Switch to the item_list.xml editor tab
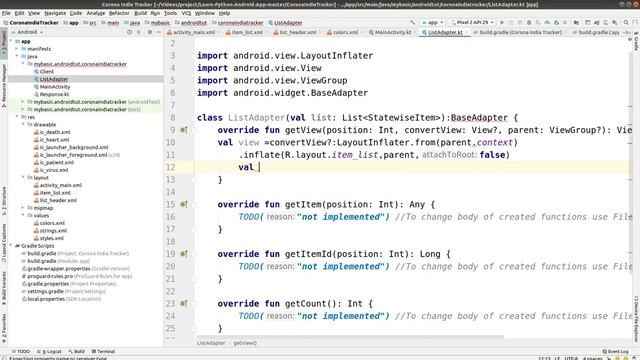 (x=247, y=32)
